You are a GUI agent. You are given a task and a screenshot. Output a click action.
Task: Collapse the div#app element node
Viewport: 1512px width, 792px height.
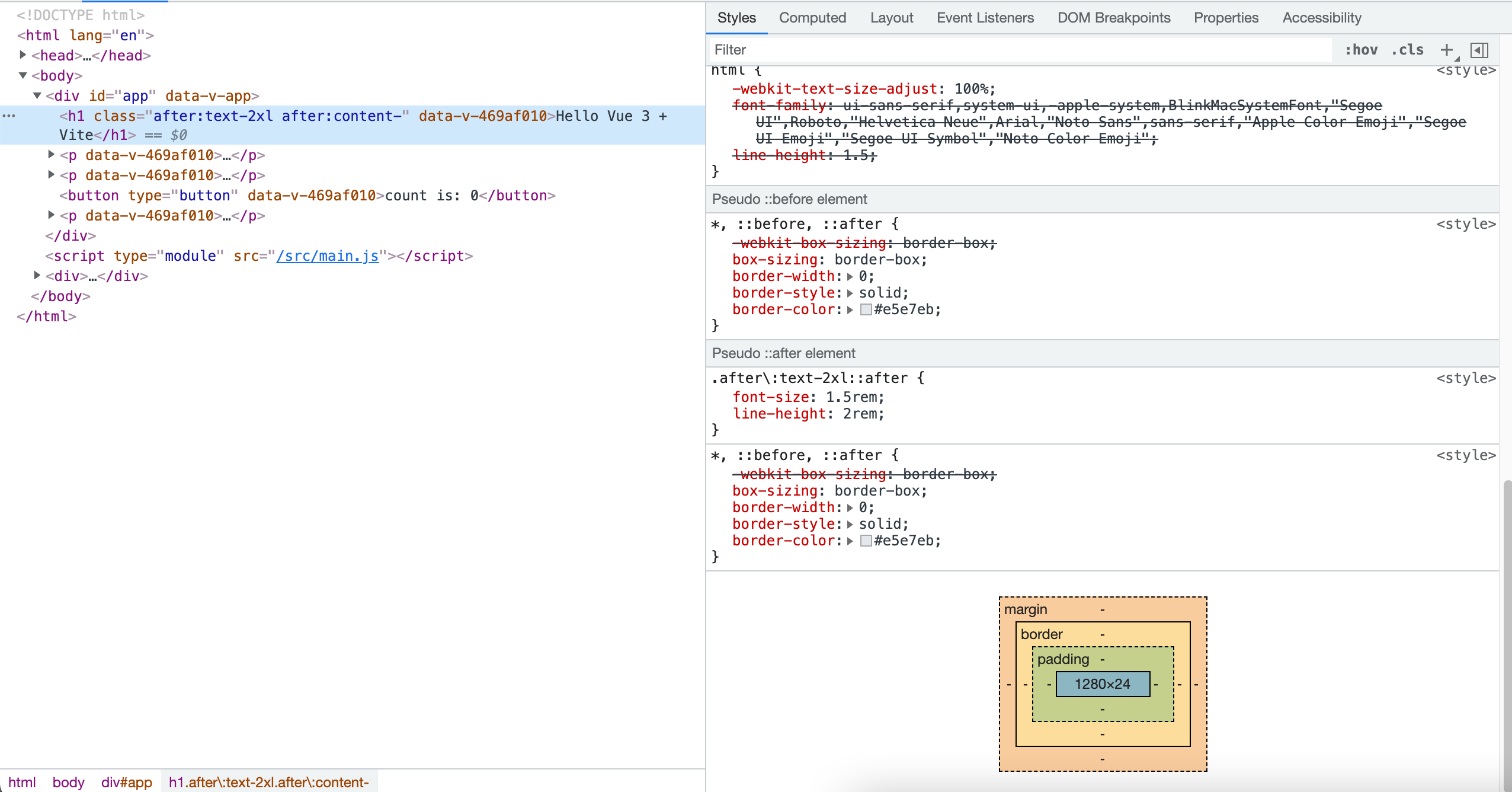[x=37, y=95]
